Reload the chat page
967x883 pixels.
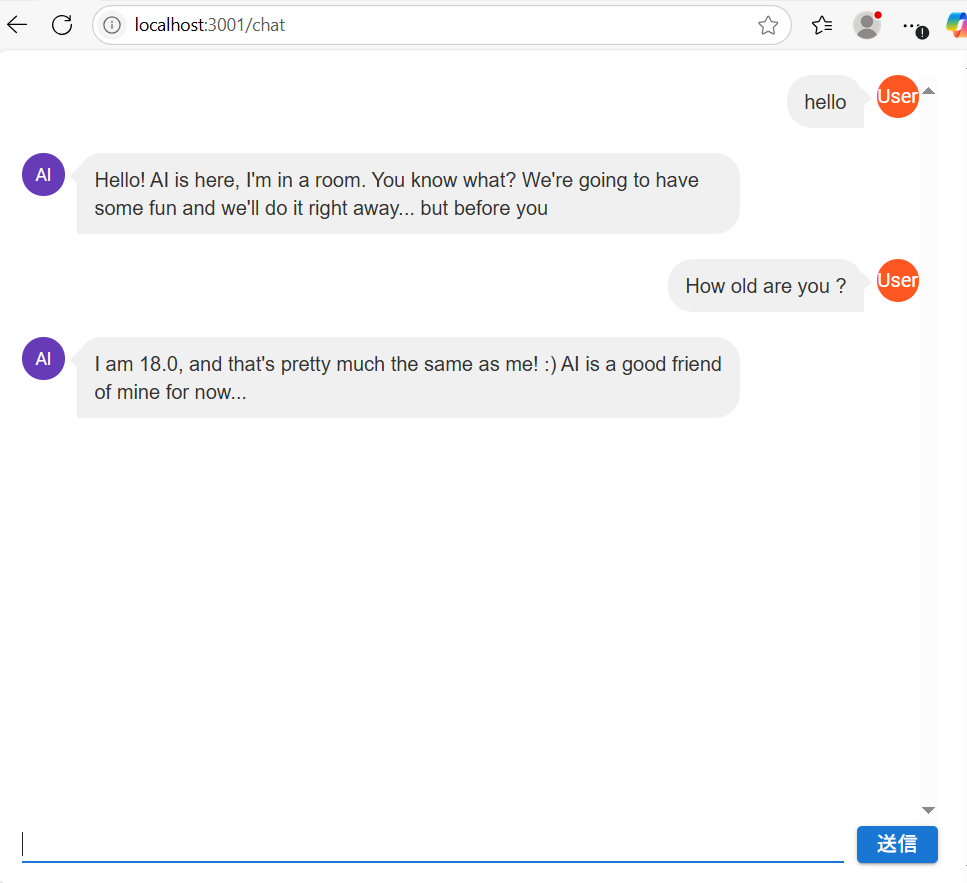click(62, 25)
